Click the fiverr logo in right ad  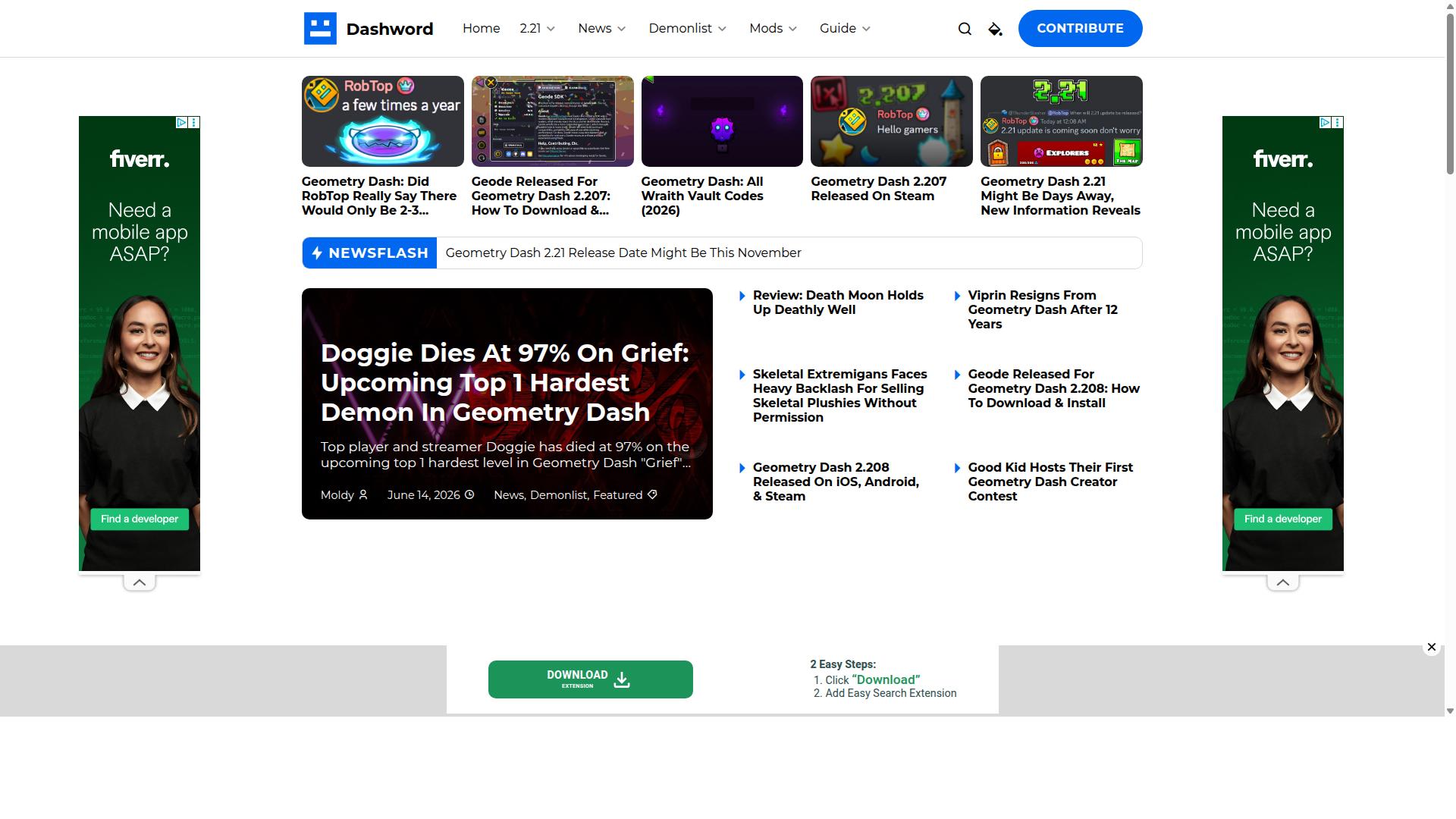click(1283, 158)
